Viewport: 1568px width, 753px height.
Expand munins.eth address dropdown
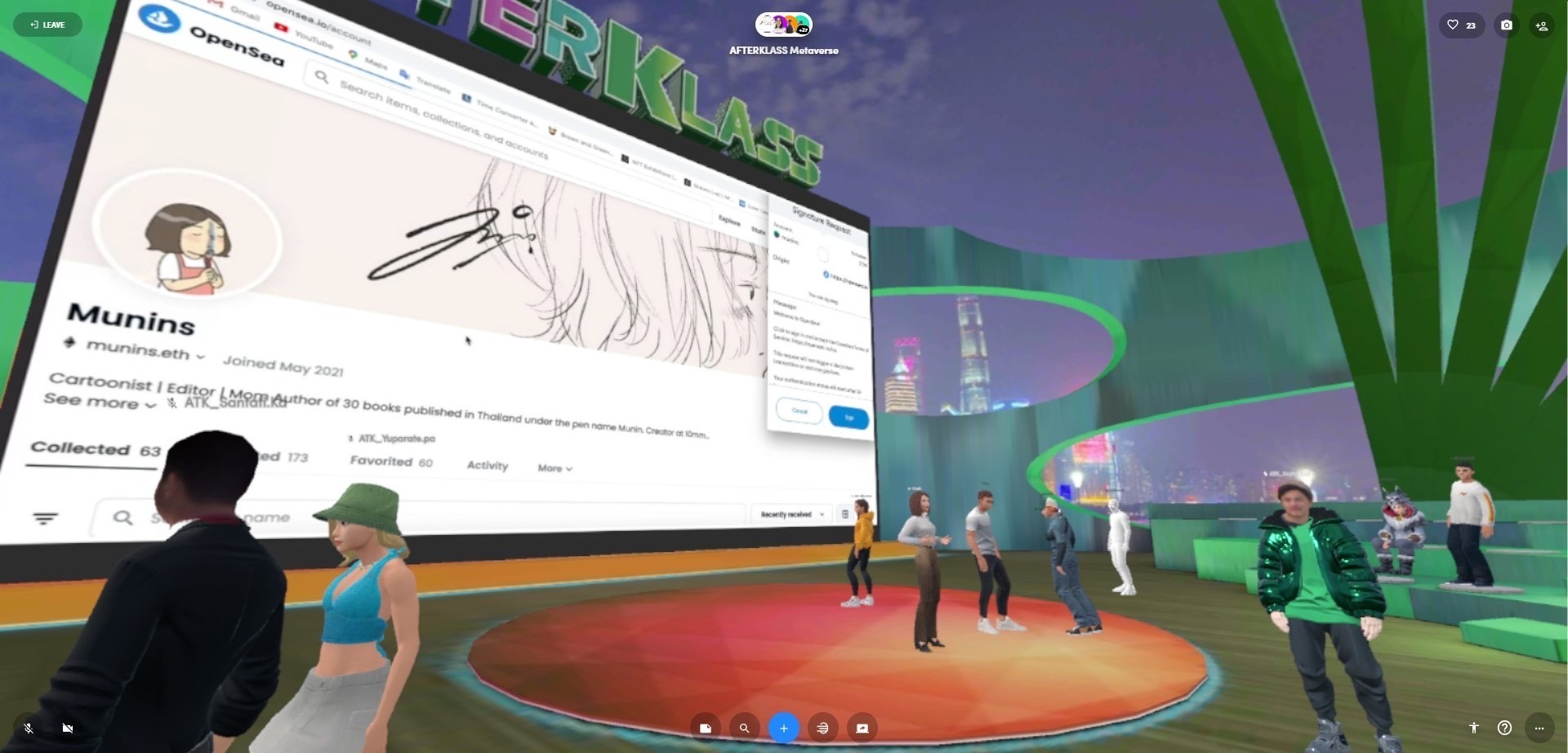[x=200, y=356]
